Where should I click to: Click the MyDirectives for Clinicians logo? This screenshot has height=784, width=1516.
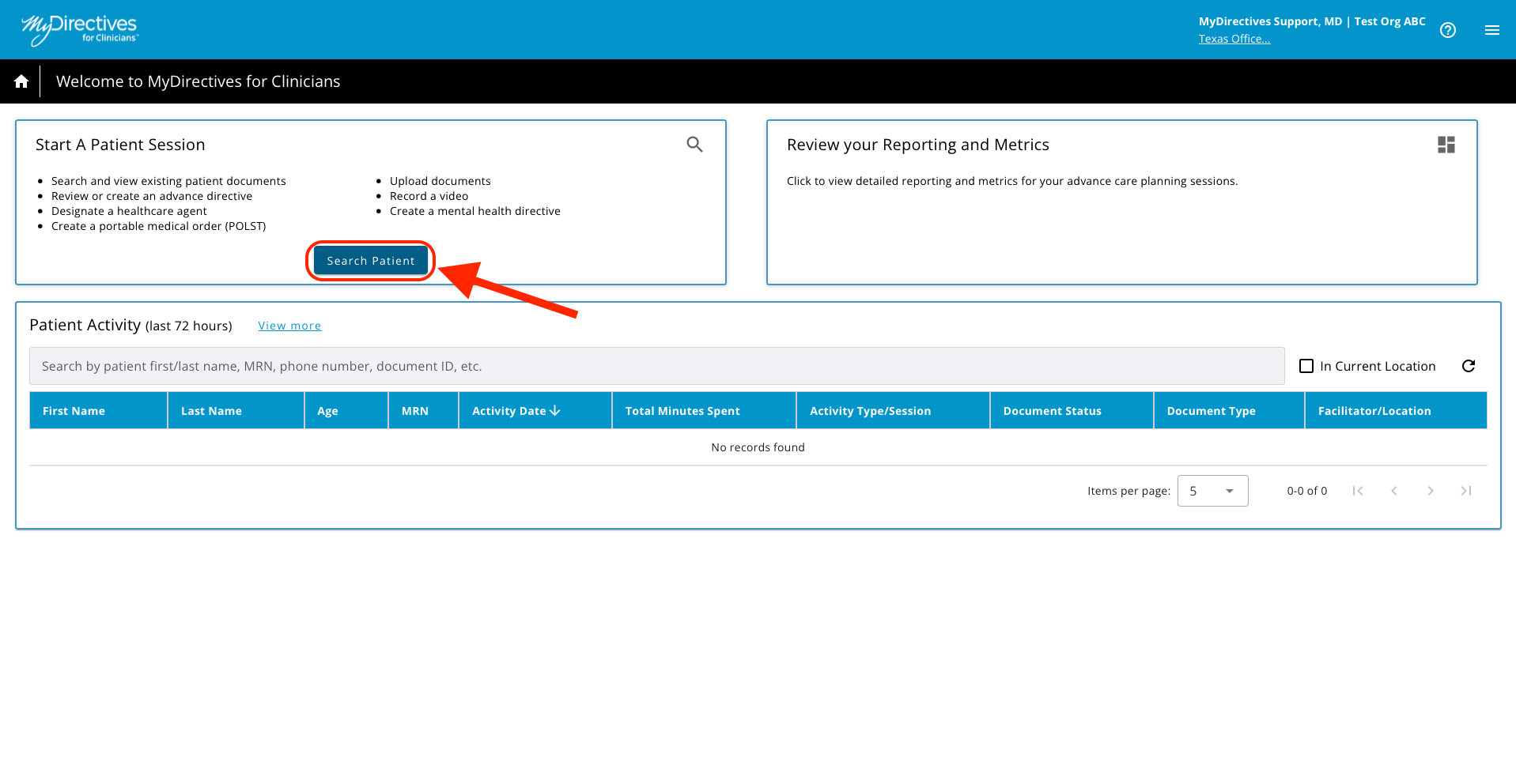pyautogui.click(x=79, y=29)
